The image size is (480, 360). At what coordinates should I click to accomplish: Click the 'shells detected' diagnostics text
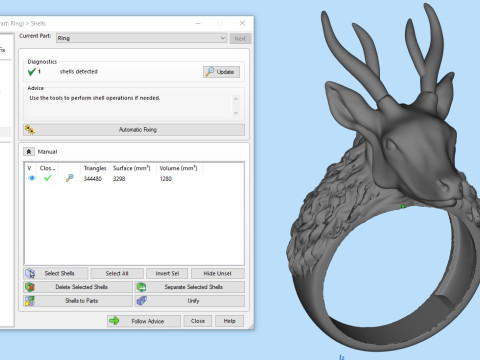(x=79, y=72)
